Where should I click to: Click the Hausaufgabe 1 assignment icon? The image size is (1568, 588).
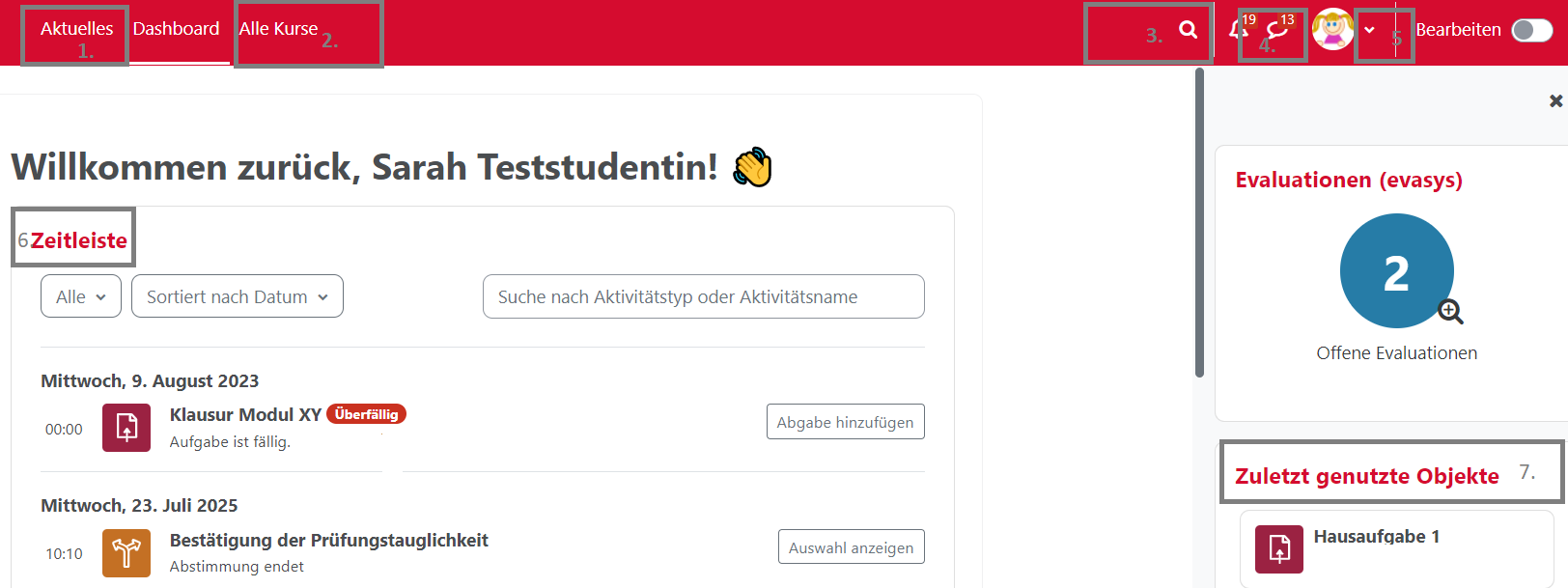1279,549
